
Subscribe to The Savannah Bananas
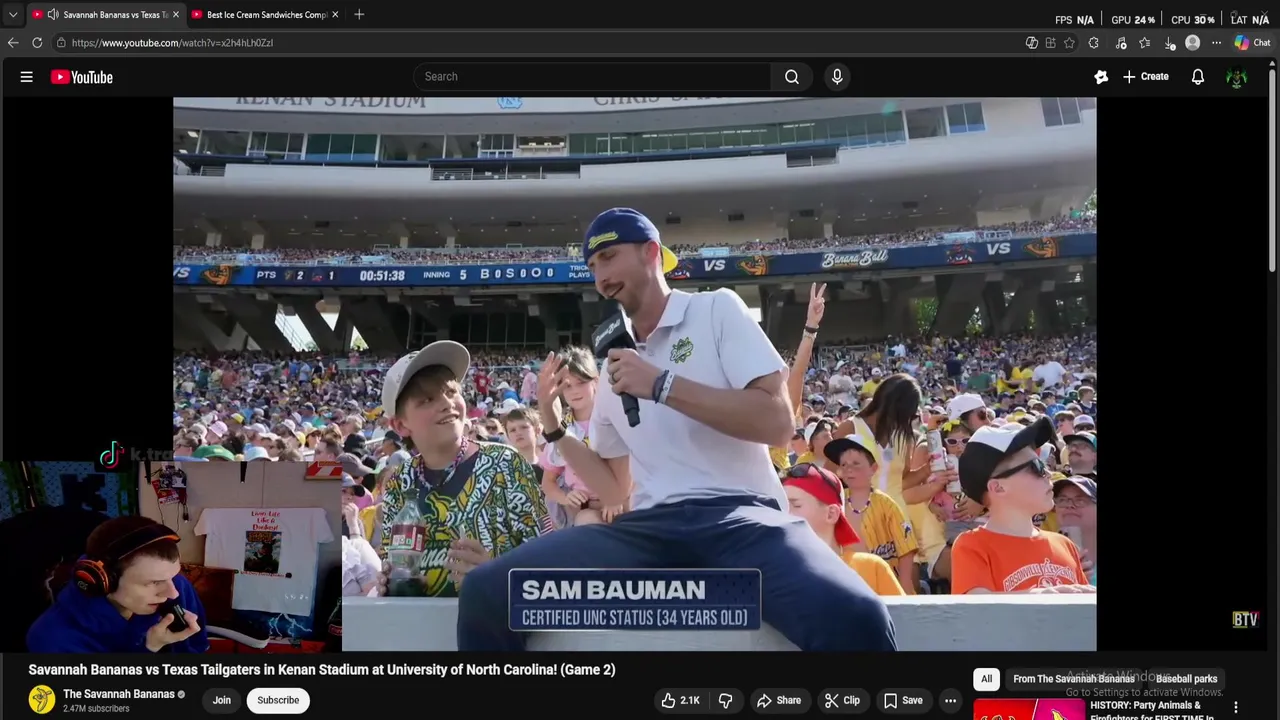(x=278, y=700)
